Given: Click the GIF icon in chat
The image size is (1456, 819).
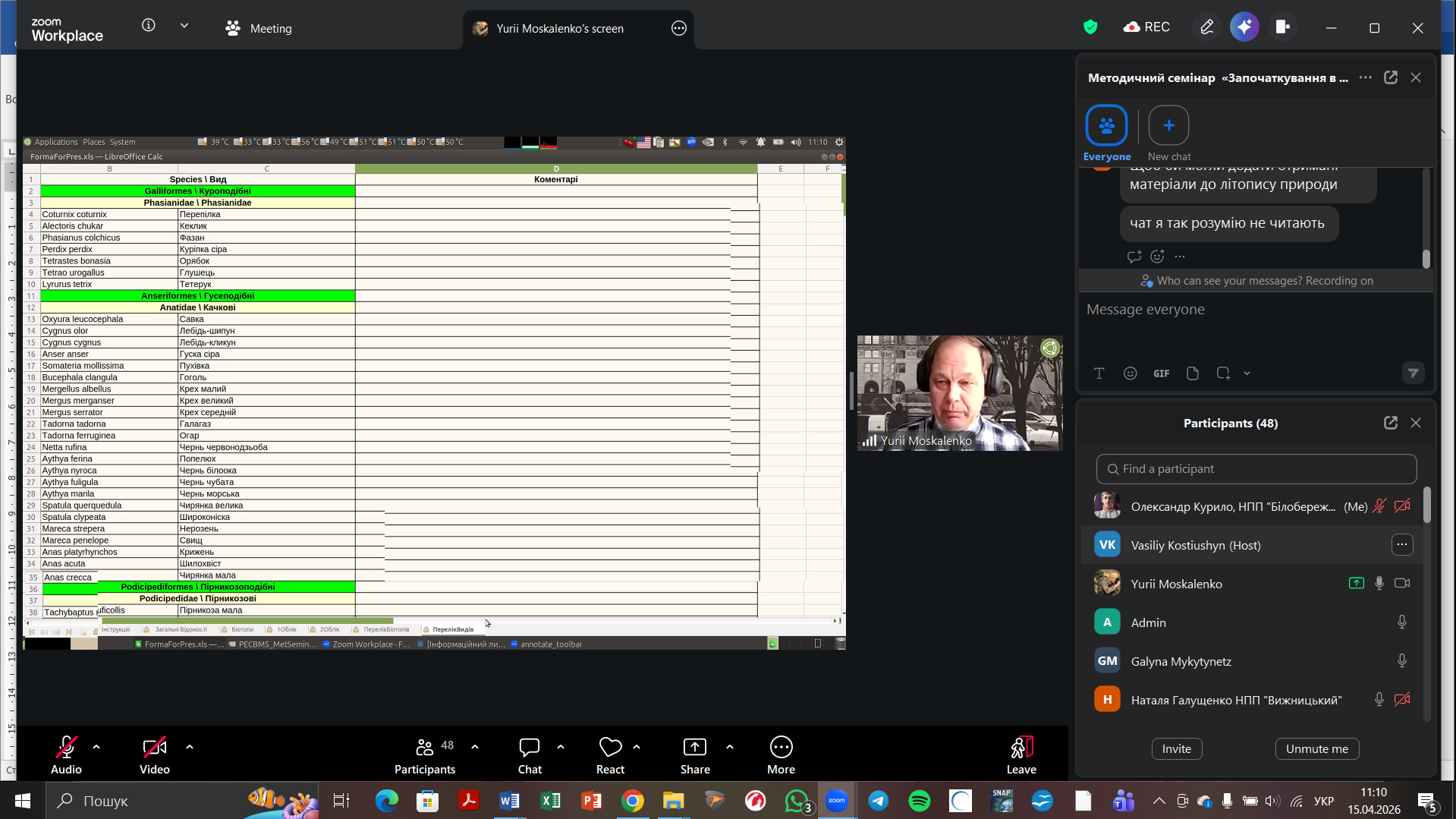Looking at the screenshot, I should [1161, 373].
